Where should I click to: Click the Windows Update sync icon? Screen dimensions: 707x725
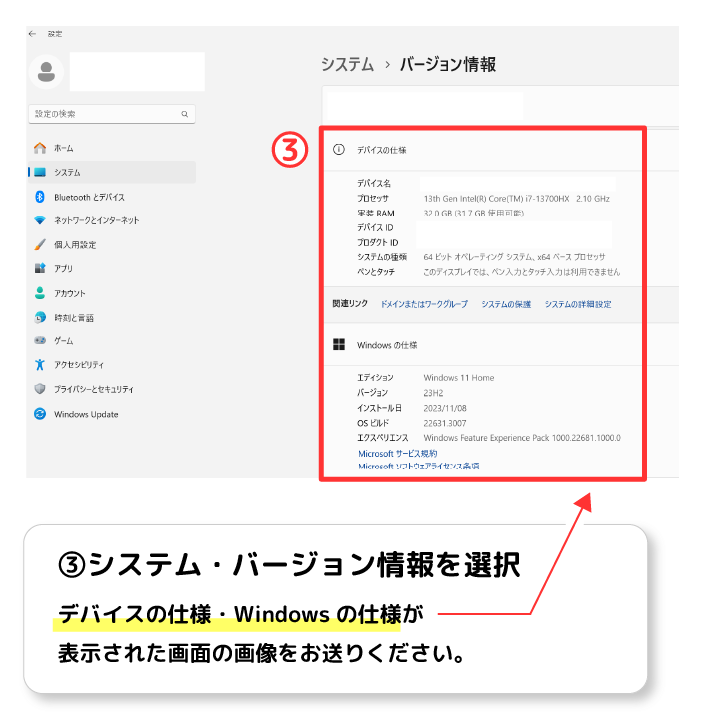coord(40,414)
